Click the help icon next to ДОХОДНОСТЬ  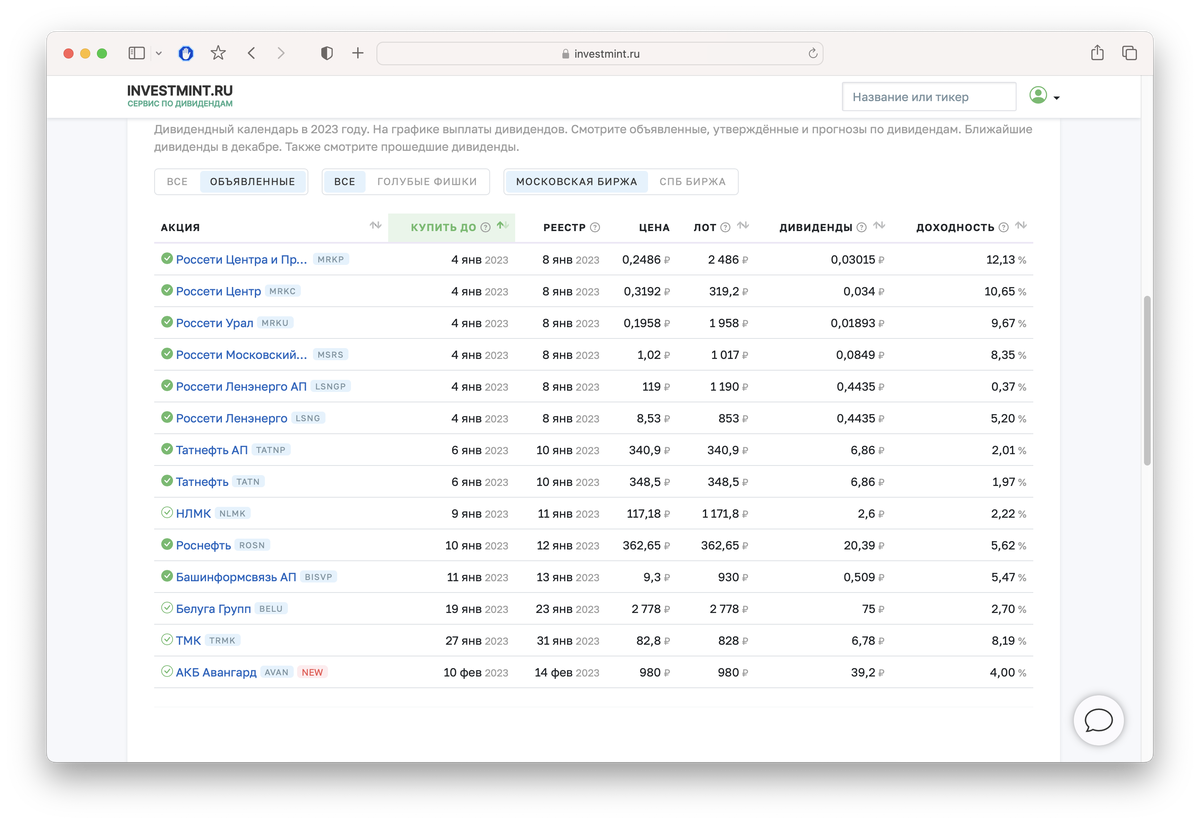pos(1003,228)
